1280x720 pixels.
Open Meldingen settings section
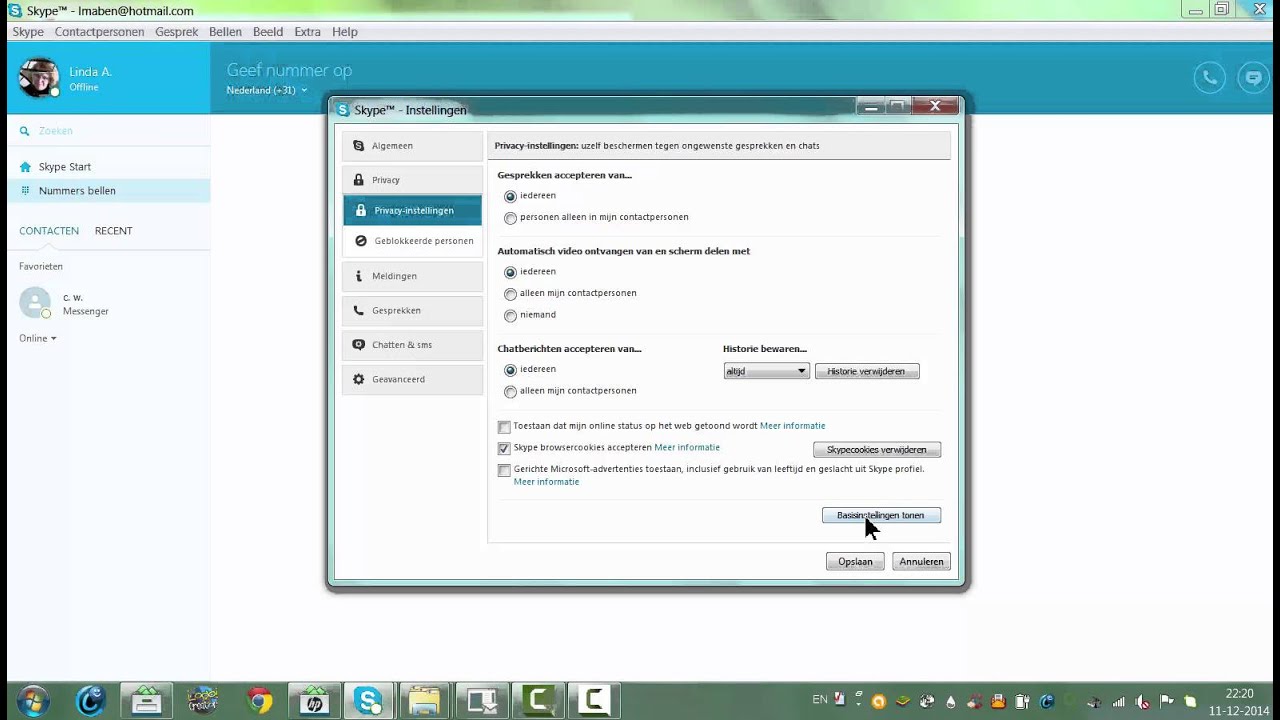(x=412, y=276)
